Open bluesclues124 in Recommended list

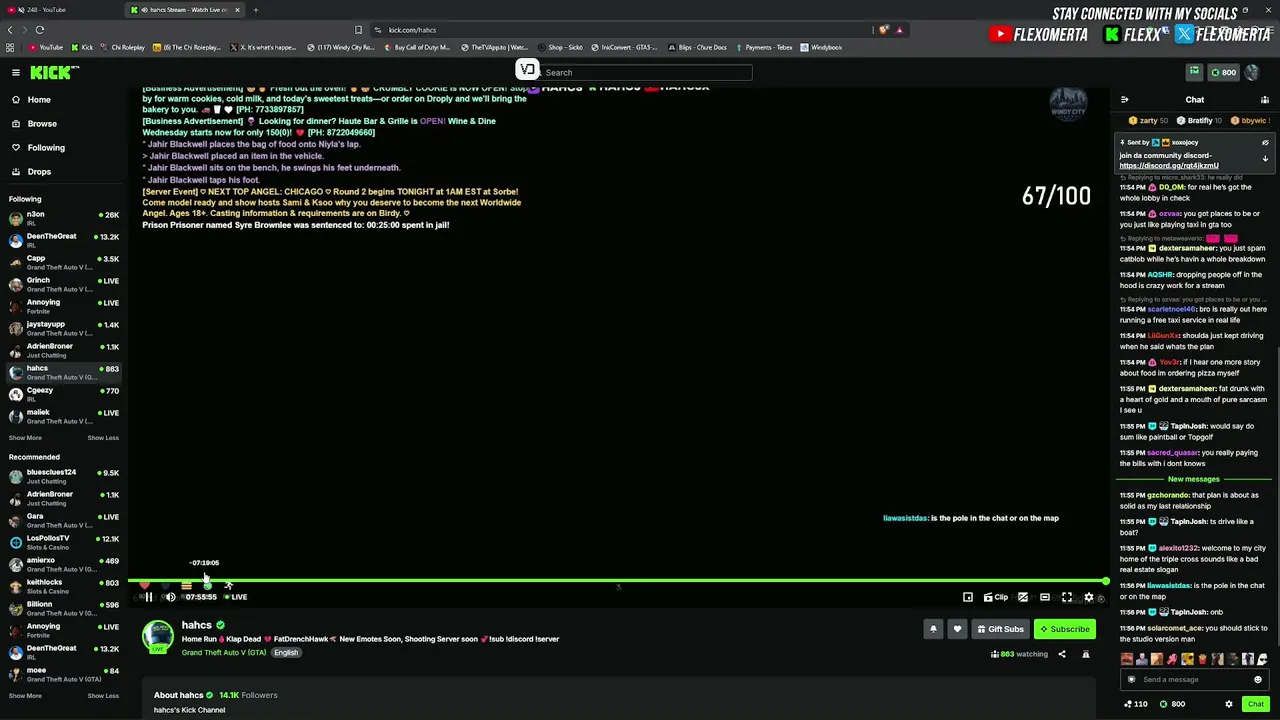63,477
